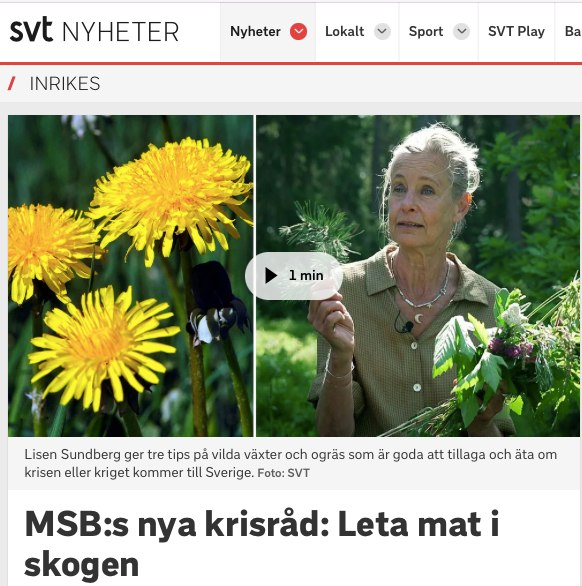Open the partially visible Ba menu item
Image resolution: width=582 pixels, height=586 pixels.
[x=573, y=31]
